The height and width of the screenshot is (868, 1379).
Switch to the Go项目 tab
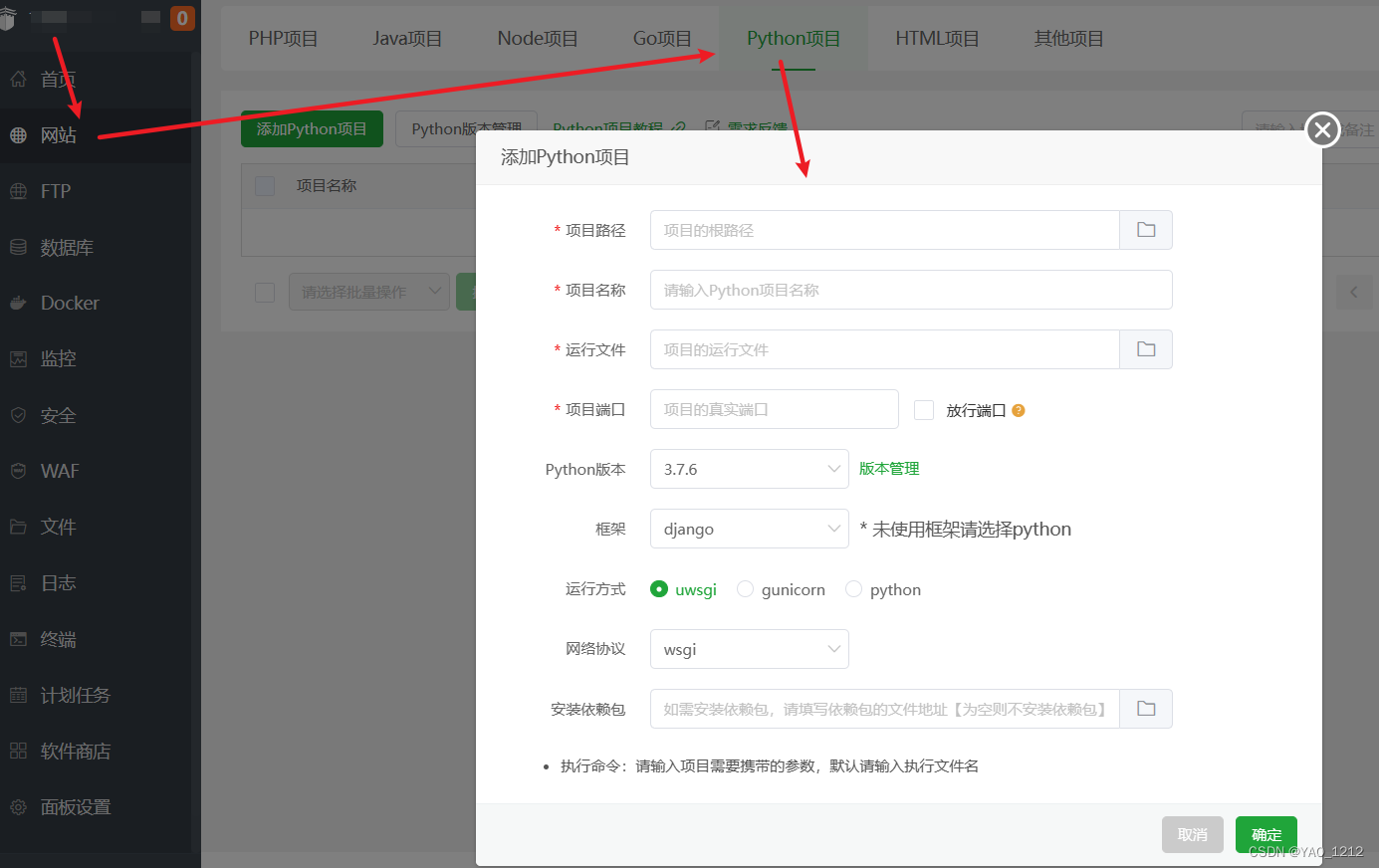662,38
